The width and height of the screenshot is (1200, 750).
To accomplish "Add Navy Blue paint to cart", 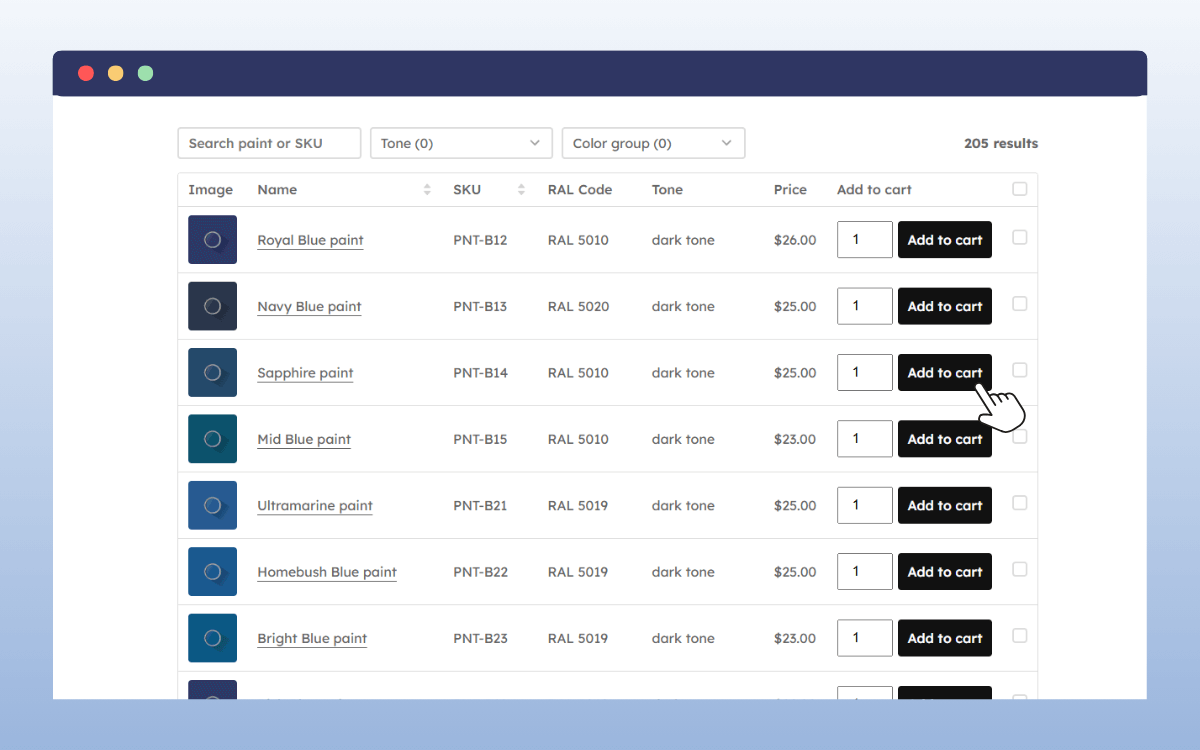I will pos(944,306).
